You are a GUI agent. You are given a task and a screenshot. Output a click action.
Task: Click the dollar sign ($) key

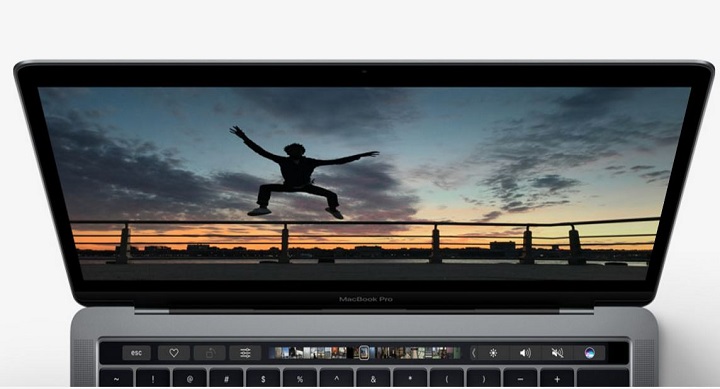coord(263,379)
